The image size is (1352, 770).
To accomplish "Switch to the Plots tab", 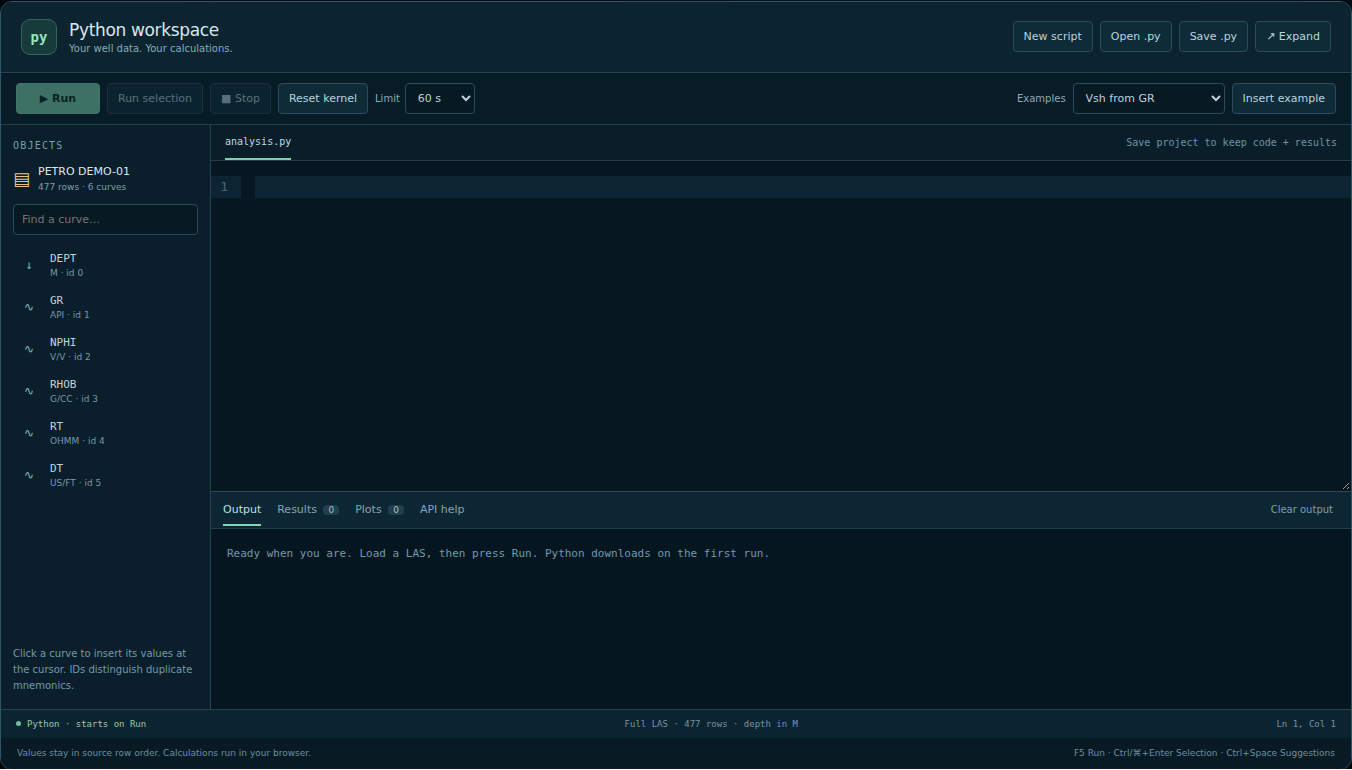I will pos(379,510).
